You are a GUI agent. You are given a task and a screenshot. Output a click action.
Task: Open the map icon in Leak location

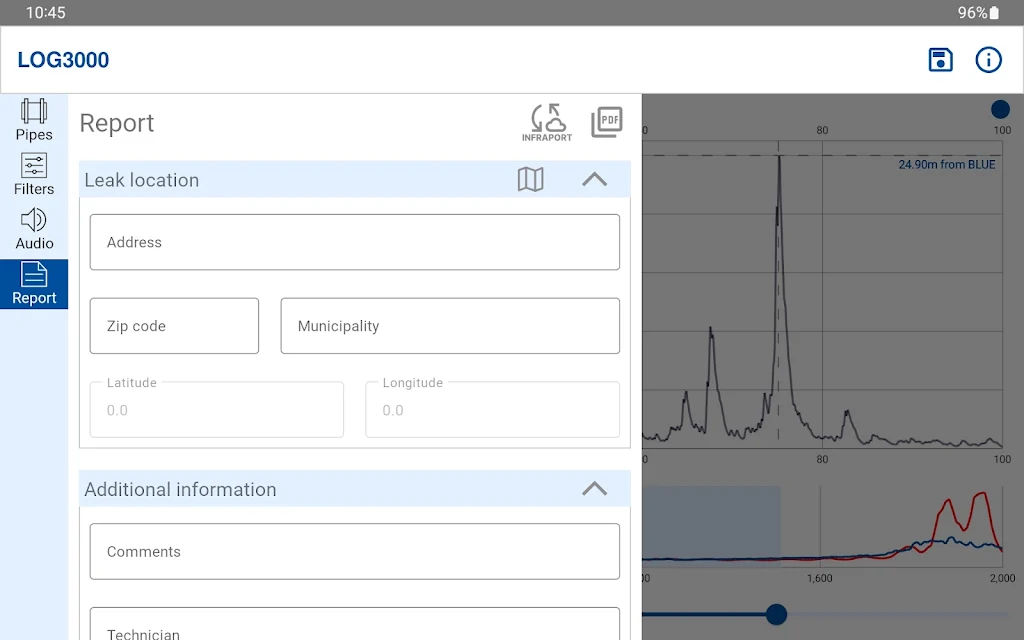(530, 179)
